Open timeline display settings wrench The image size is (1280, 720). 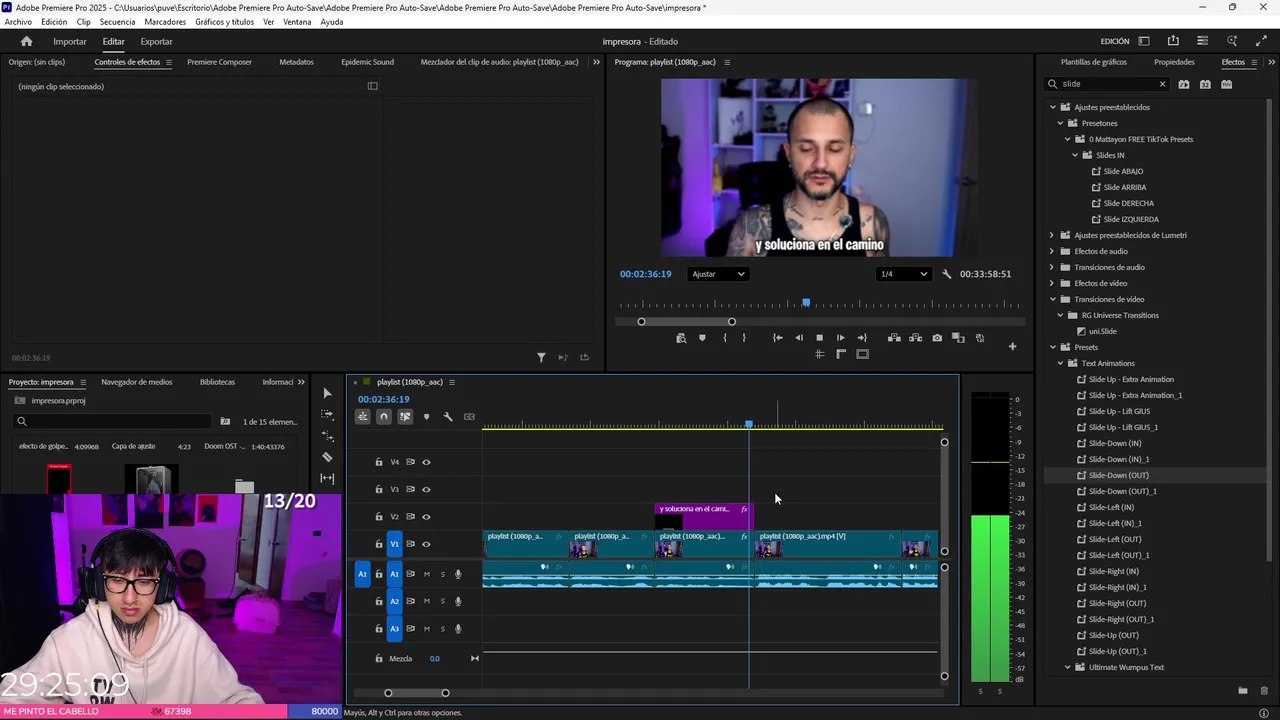[x=447, y=416]
